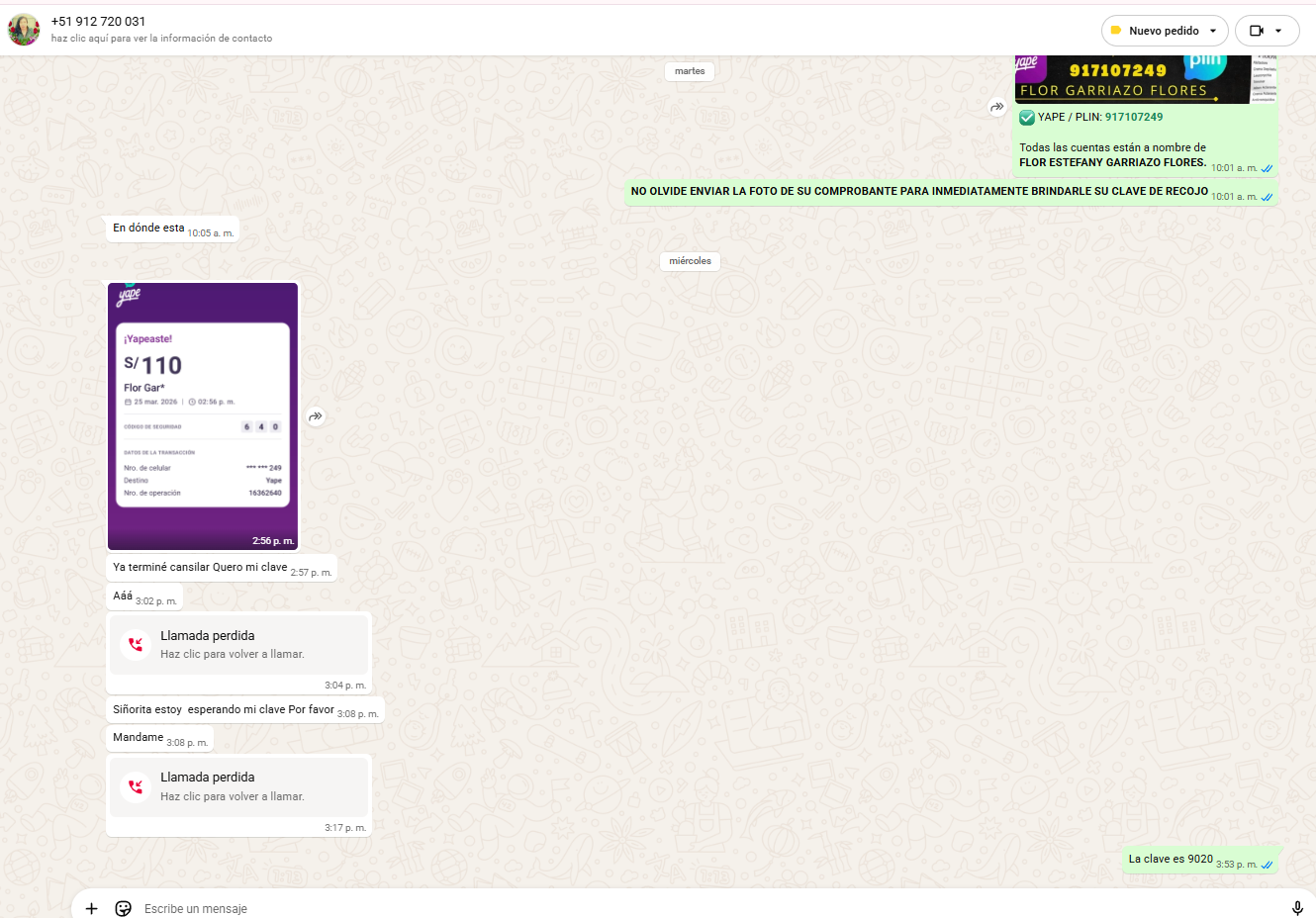
Task: Click the video call camera icon
Action: tap(1257, 31)
